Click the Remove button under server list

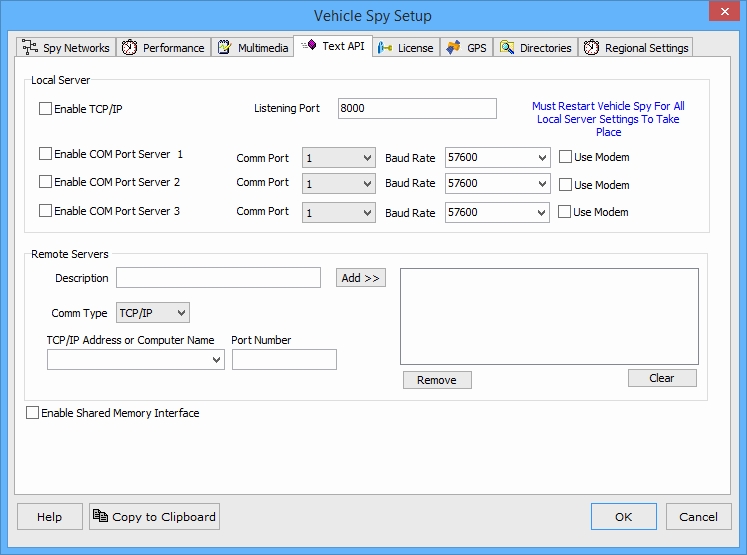tap(436, 380)
